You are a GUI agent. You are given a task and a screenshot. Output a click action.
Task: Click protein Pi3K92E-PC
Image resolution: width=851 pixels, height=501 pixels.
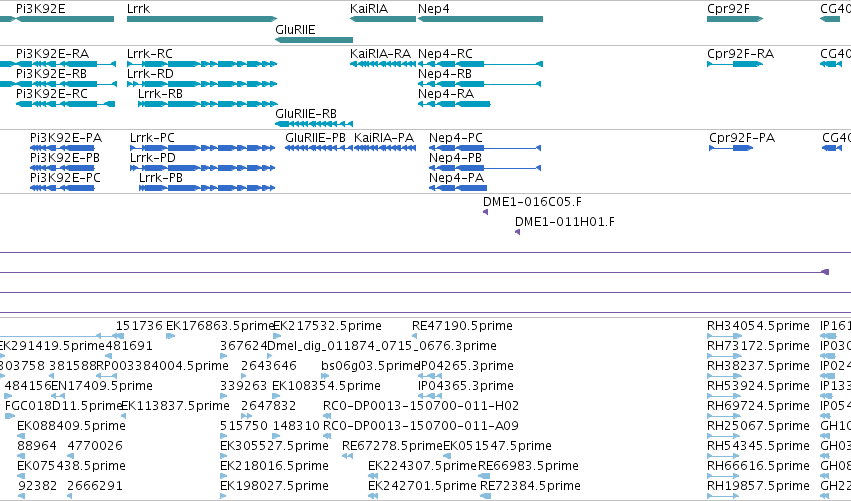(62, 188)
